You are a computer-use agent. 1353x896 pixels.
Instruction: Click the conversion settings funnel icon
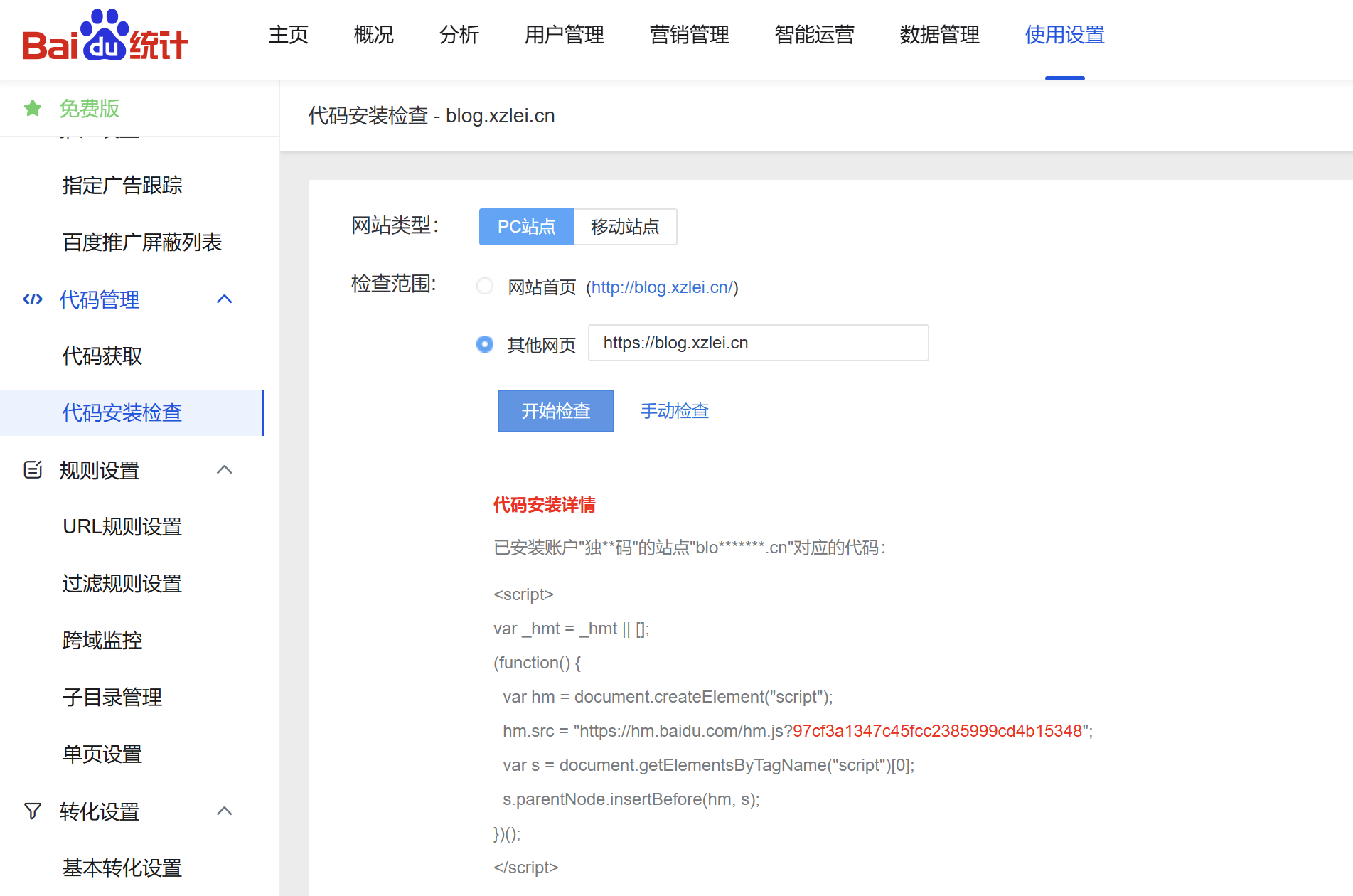pyautogui.click(x=33, y=811)
